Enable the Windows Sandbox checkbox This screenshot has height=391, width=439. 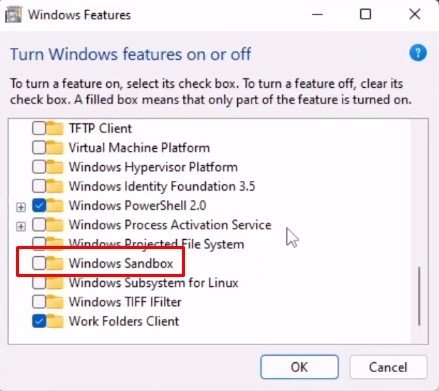point(39,263)
